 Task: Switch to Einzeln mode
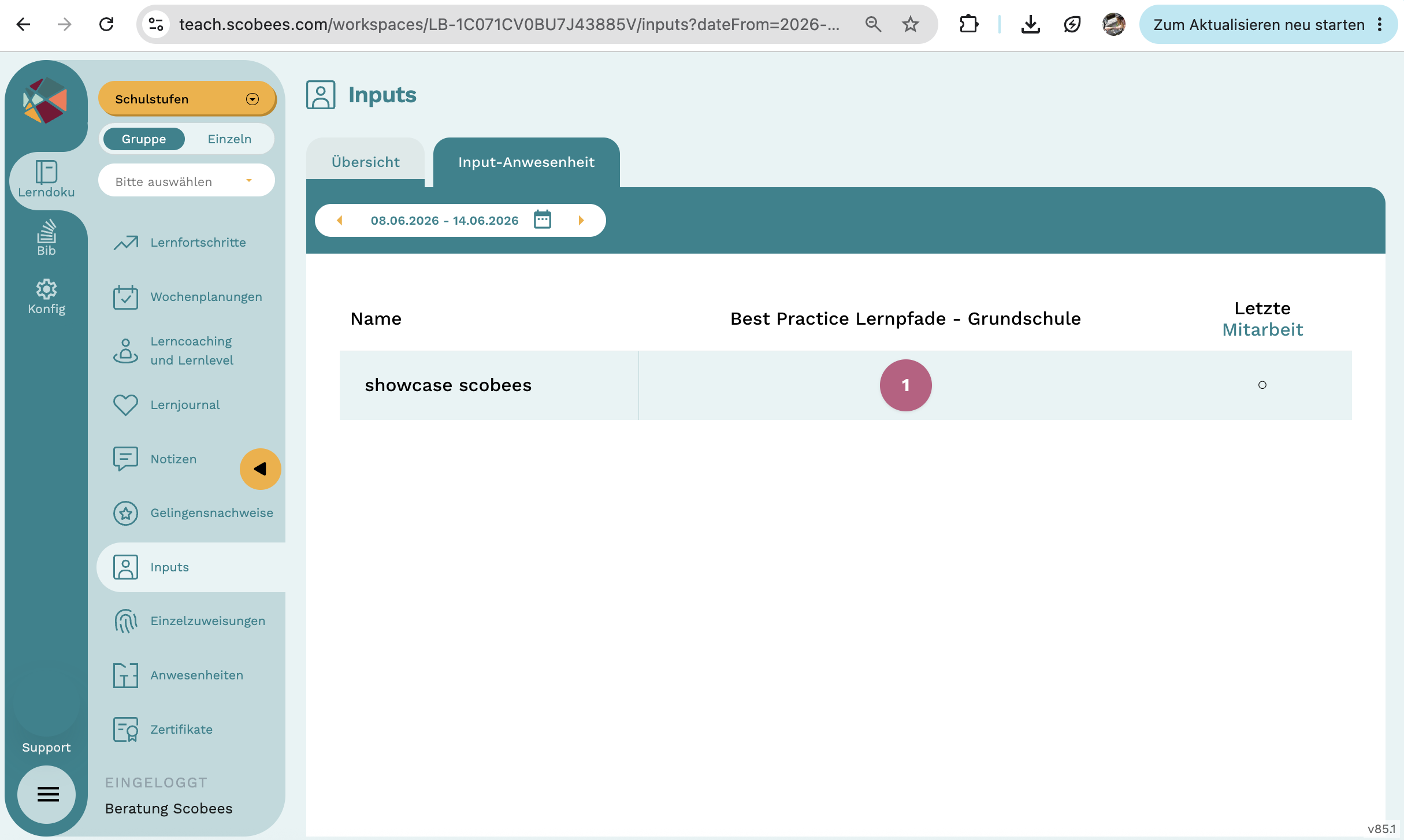[229, 139]
